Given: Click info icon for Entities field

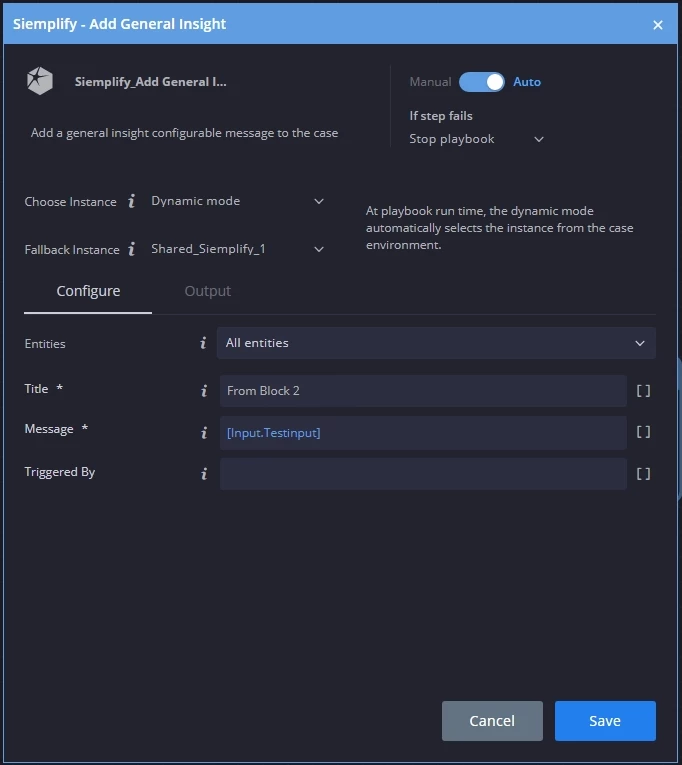Looking at the screenshot, I should tap(203, 343).
